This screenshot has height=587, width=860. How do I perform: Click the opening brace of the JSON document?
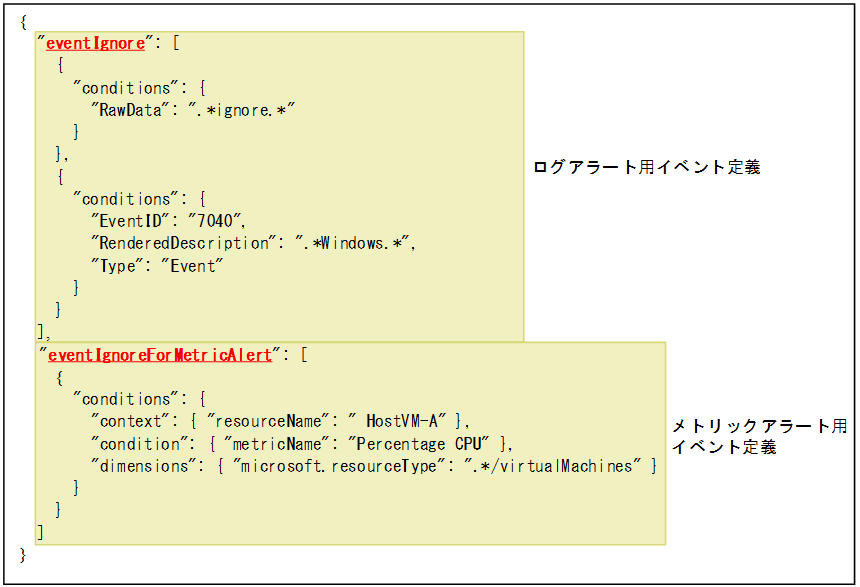pos(22,20)
